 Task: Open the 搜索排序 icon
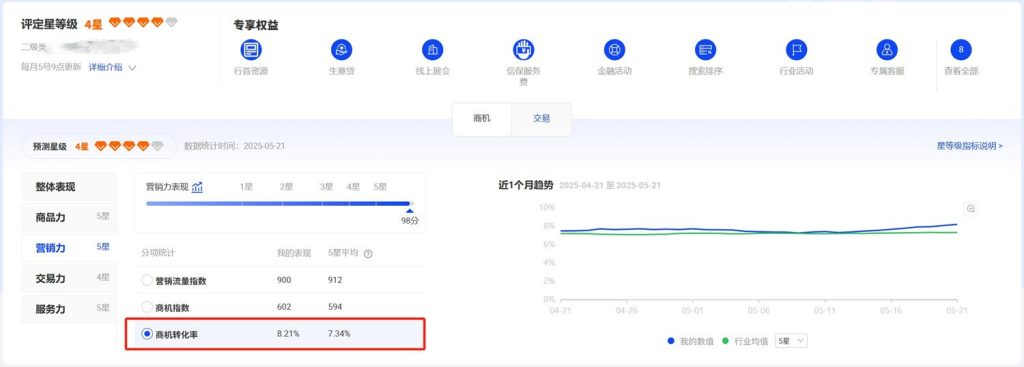[705, 50]
